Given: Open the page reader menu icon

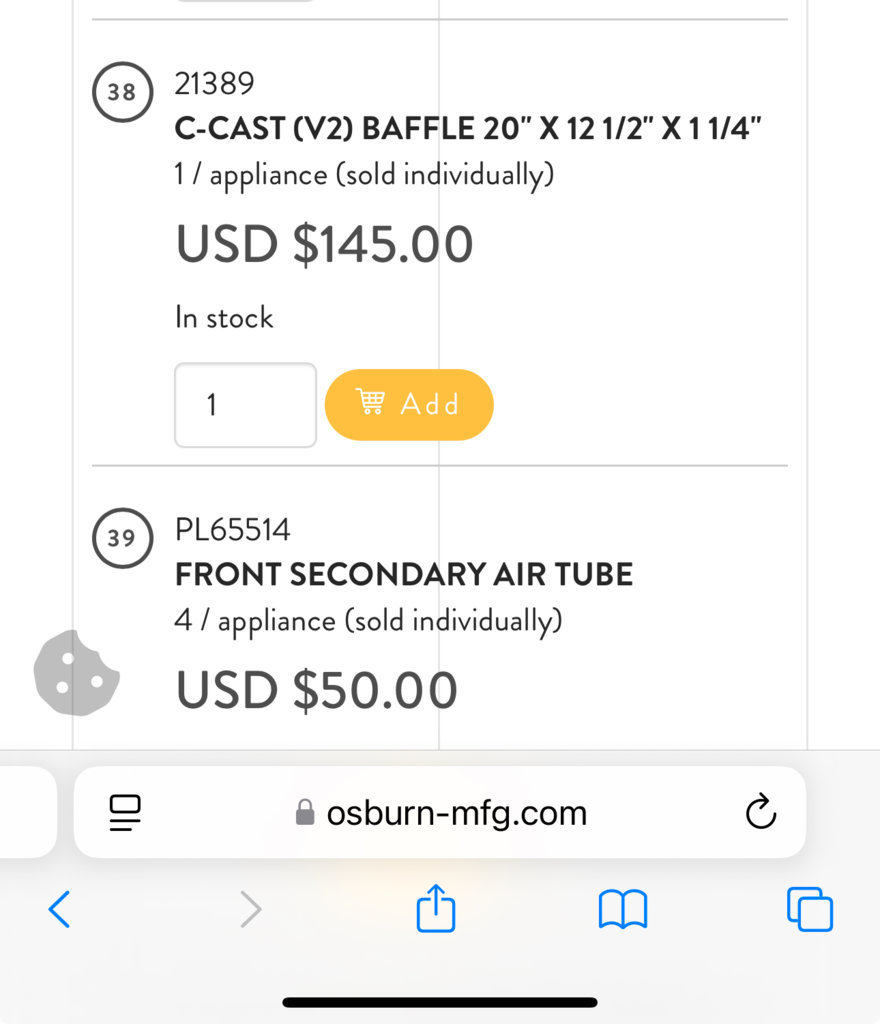Looking at the screenshot, I should pyautogui.click(x=125, y=812).
